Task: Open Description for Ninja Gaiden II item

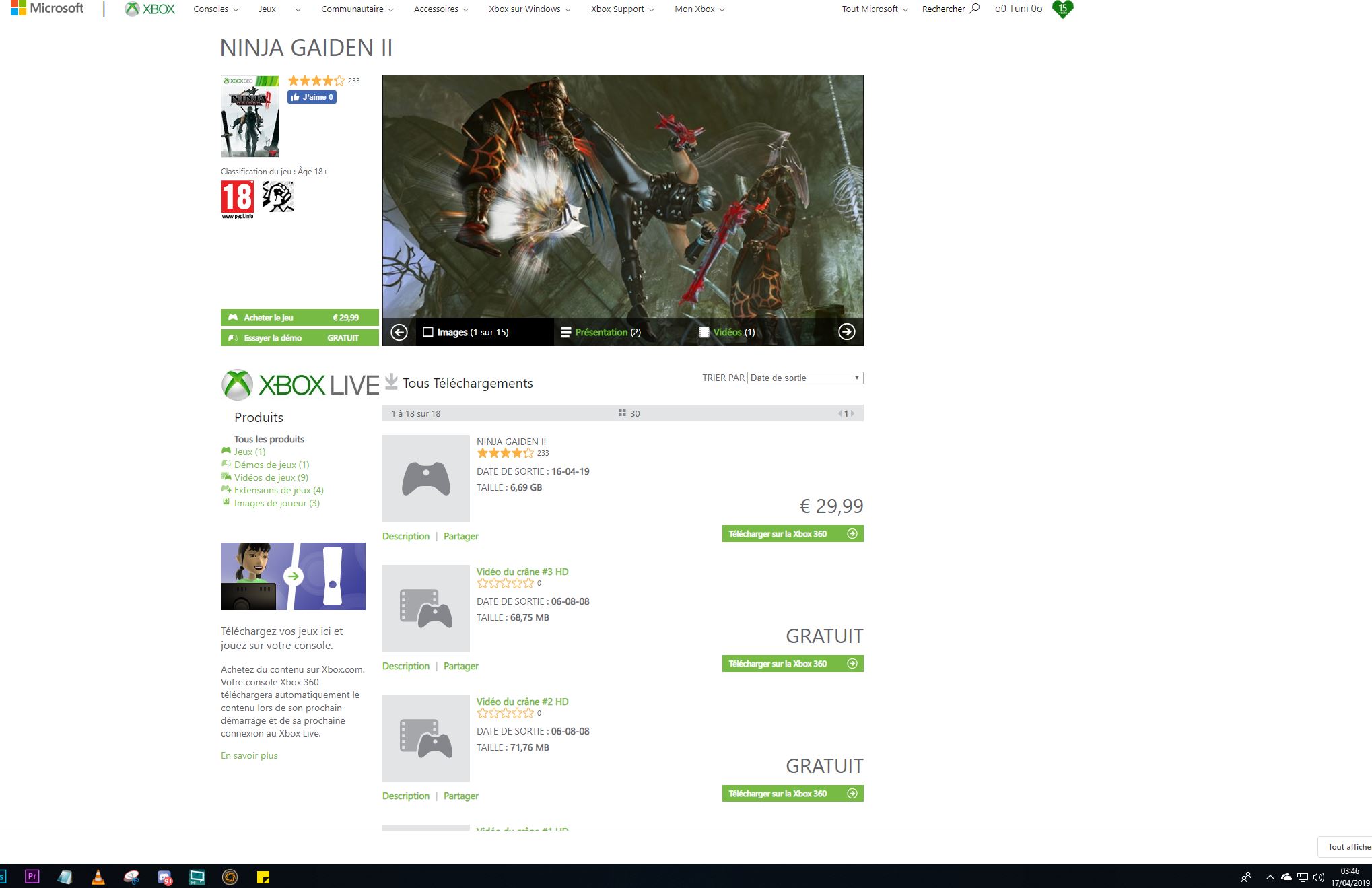Action: (x=406, y=536)
